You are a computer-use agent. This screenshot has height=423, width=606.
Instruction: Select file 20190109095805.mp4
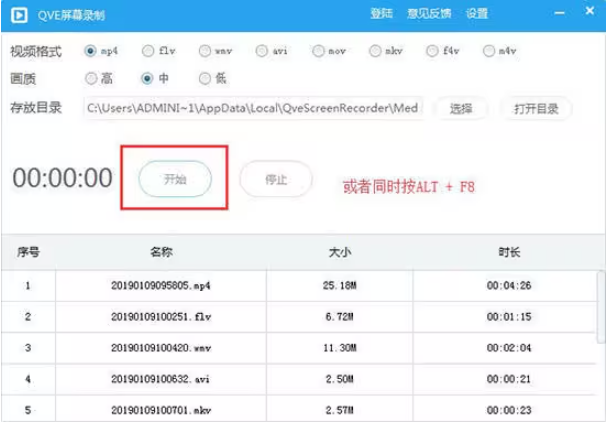(x=161, y=286)
